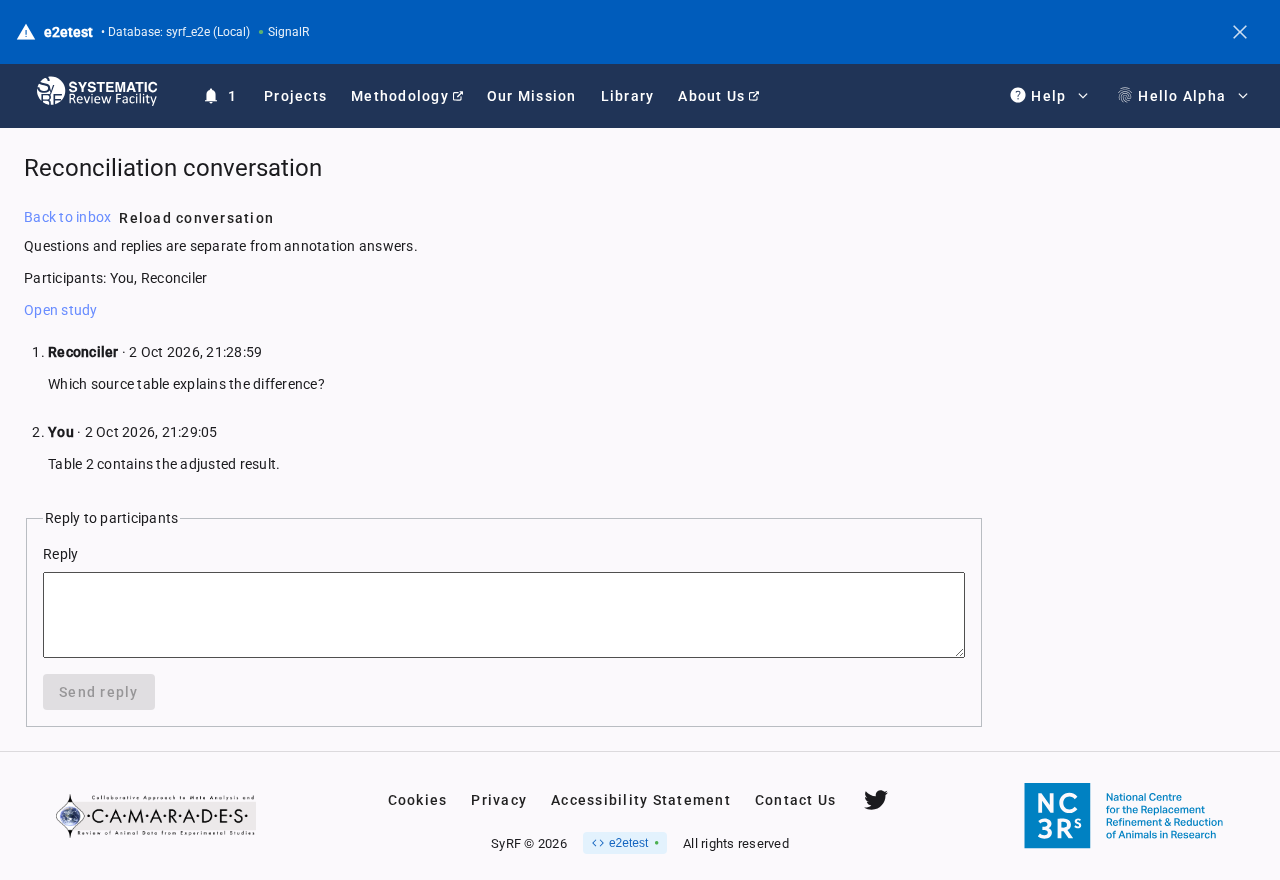Click 'Participants: You, Reconciler' text
Viewport: 1280px width, 880px height.
[x=116, y=278]
